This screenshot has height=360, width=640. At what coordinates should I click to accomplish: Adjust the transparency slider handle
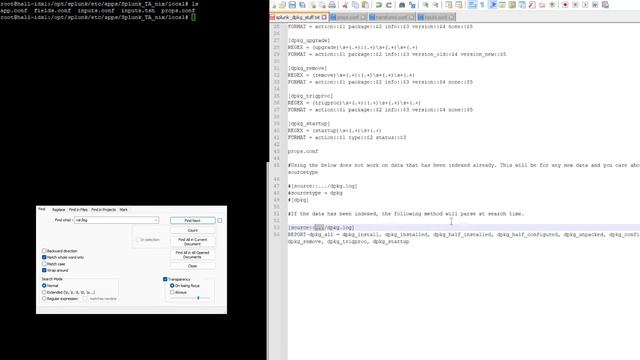pos(198,298)
